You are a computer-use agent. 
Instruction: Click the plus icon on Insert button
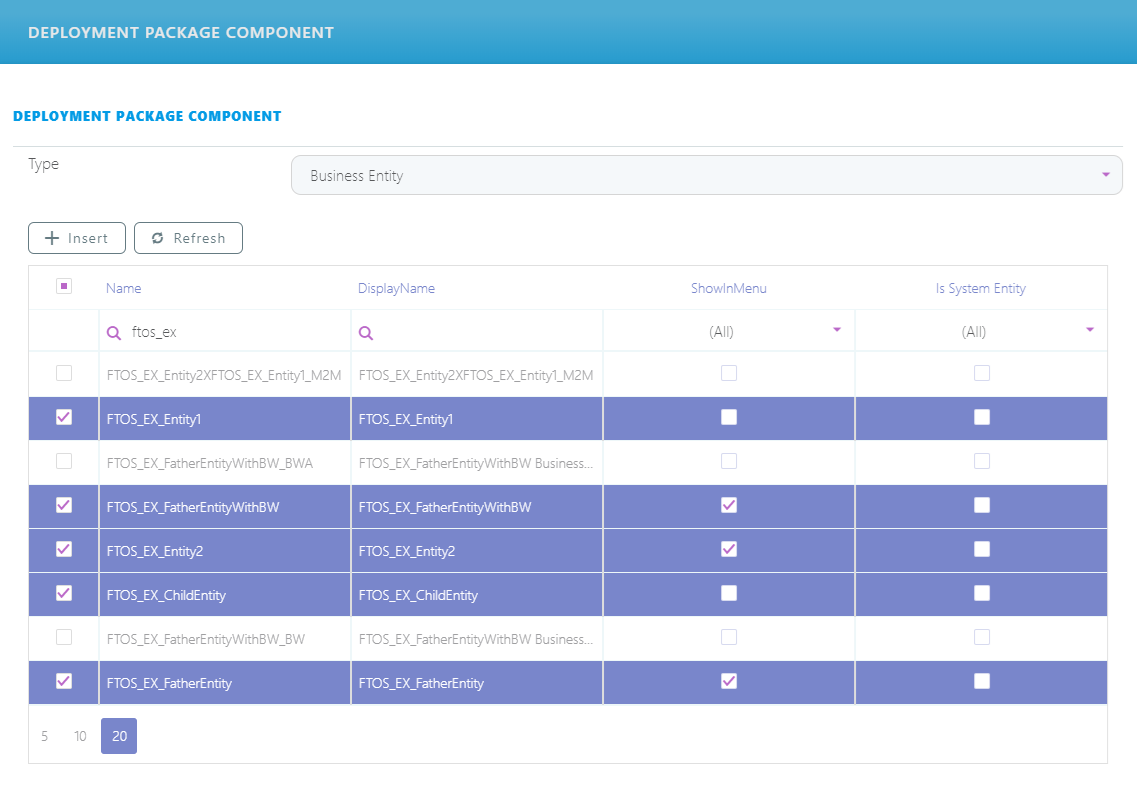(x=53, y=238)
